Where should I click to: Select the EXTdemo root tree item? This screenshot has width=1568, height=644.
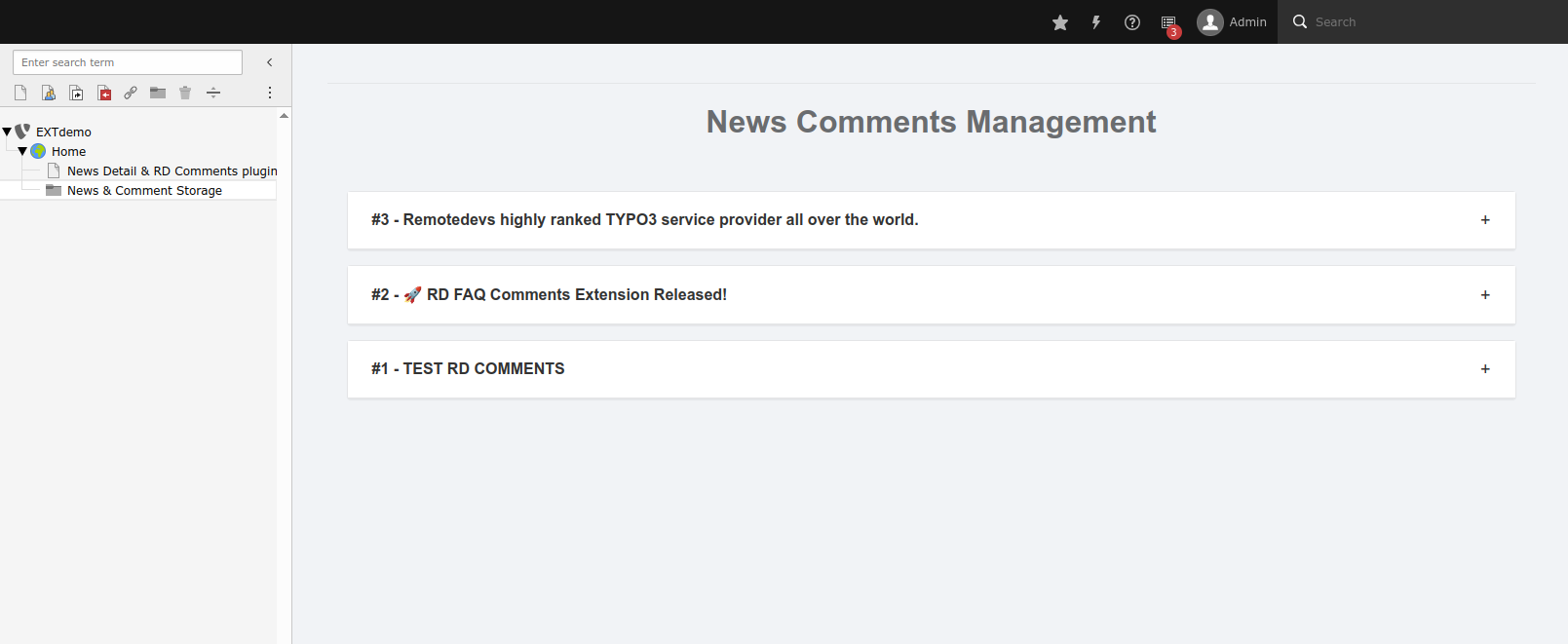point(63,132)
